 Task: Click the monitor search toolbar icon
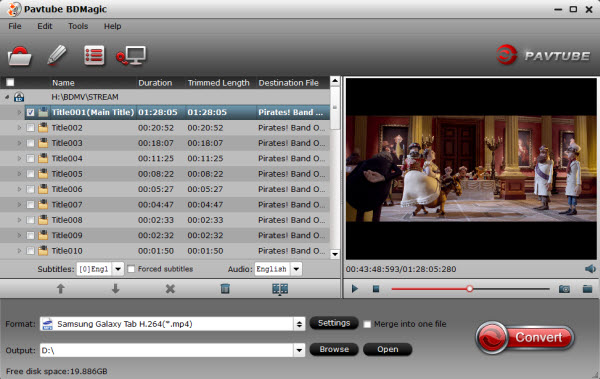tap(131, 56)
